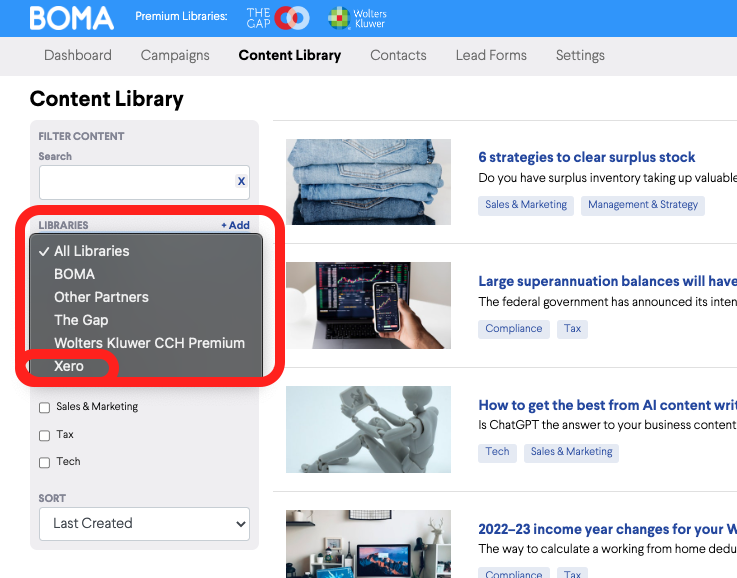Click Tax tag on superannuation article
This screenshot has width=737, height=578.
coord(572,328)
